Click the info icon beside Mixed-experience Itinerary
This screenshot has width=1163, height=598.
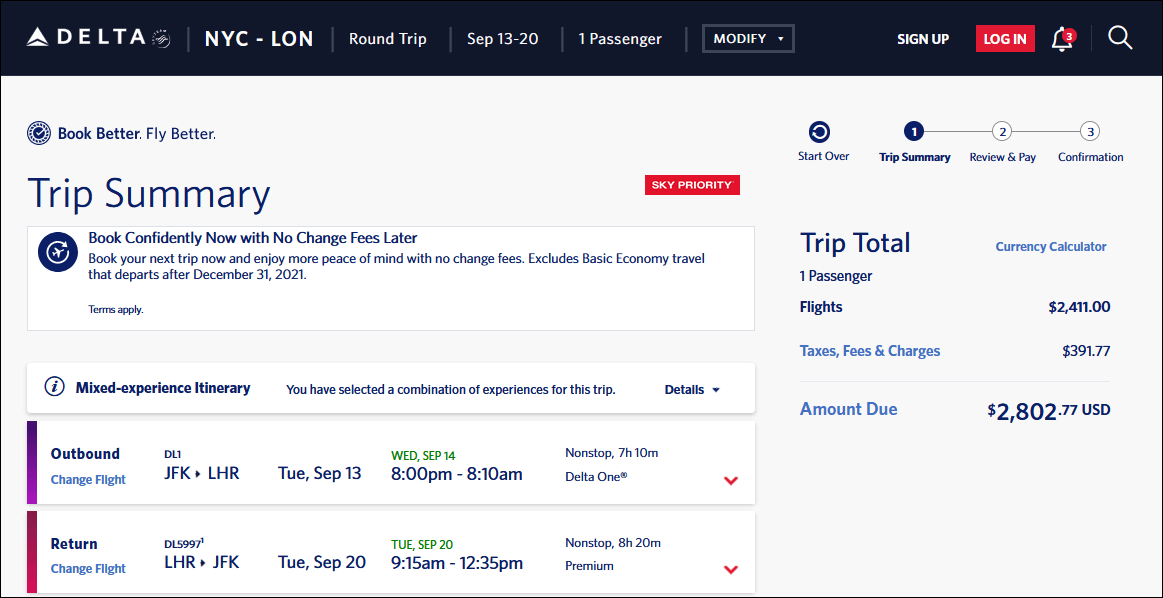pos(55,387)
